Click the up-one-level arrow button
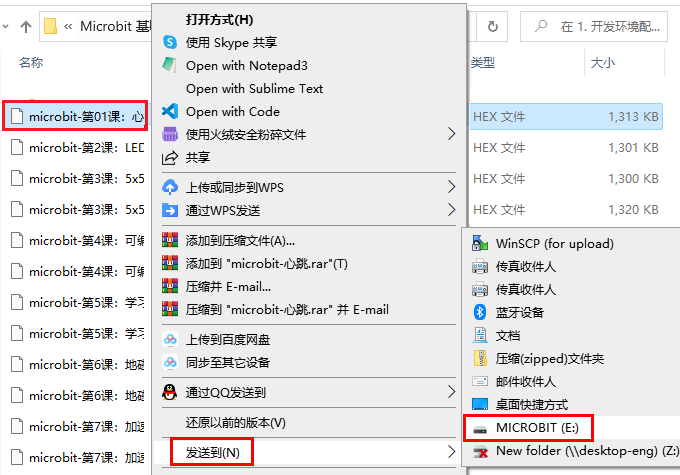The image size is (680, 475). tap(26, 27)
